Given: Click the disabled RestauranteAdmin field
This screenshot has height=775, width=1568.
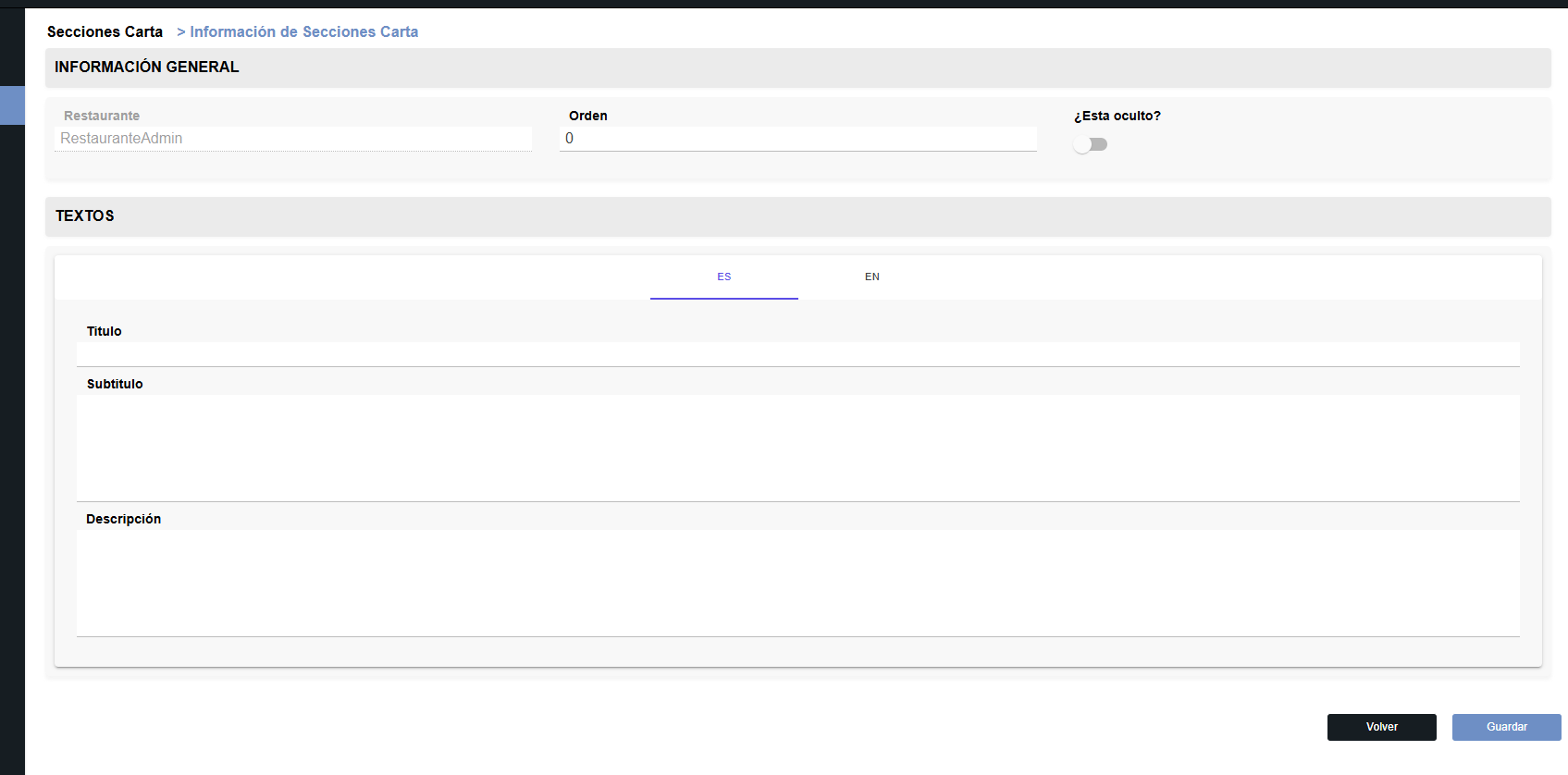Looking at the screenshot, I should 292,139.
